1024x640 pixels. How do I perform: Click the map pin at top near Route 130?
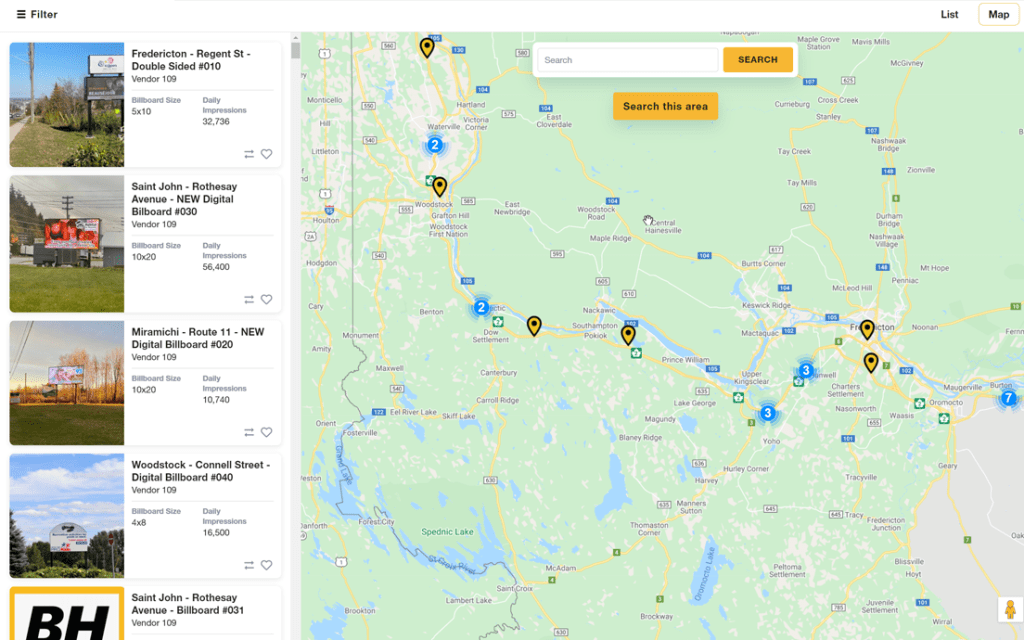426,47
